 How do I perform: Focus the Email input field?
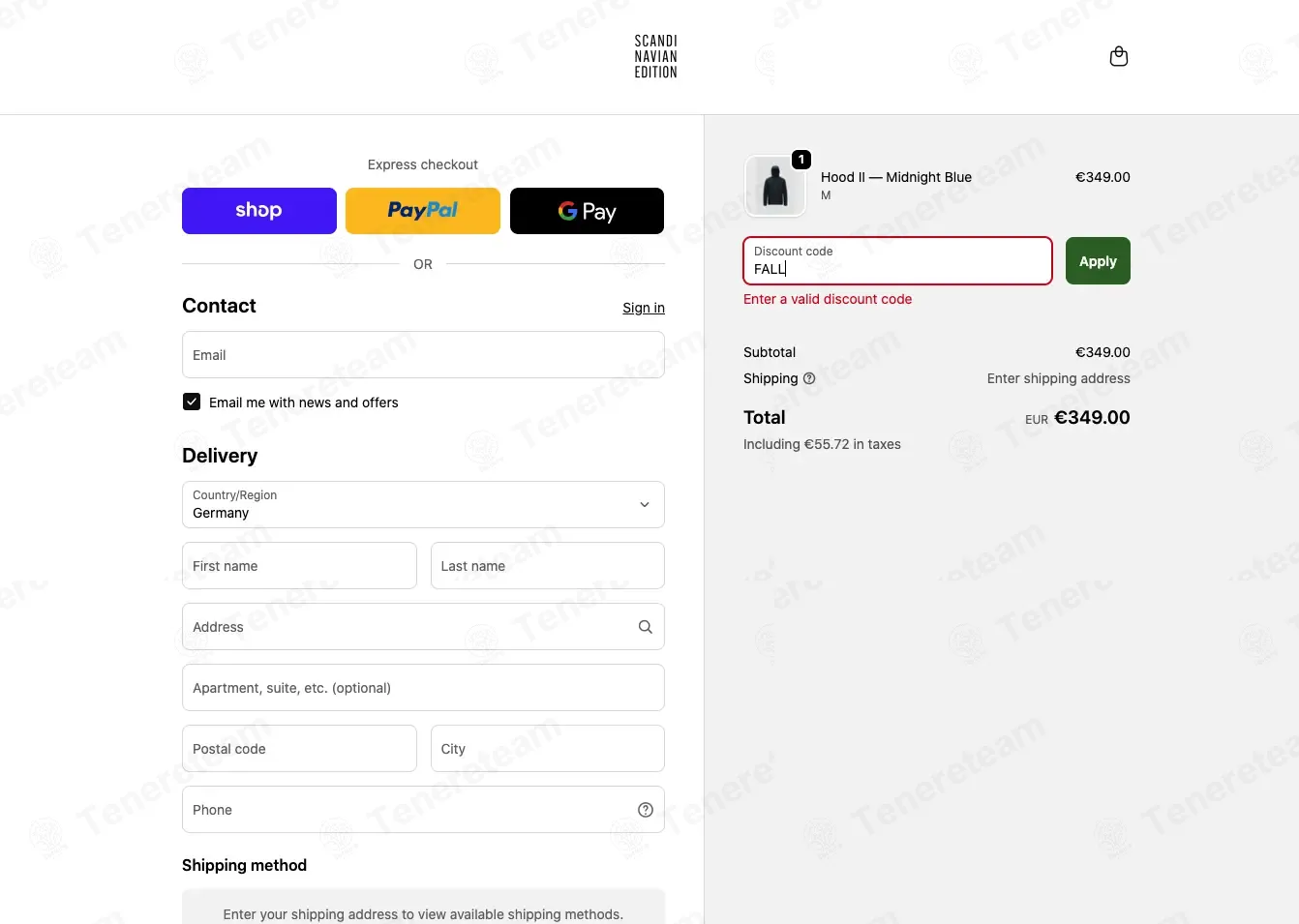click(x=423, y=355)
